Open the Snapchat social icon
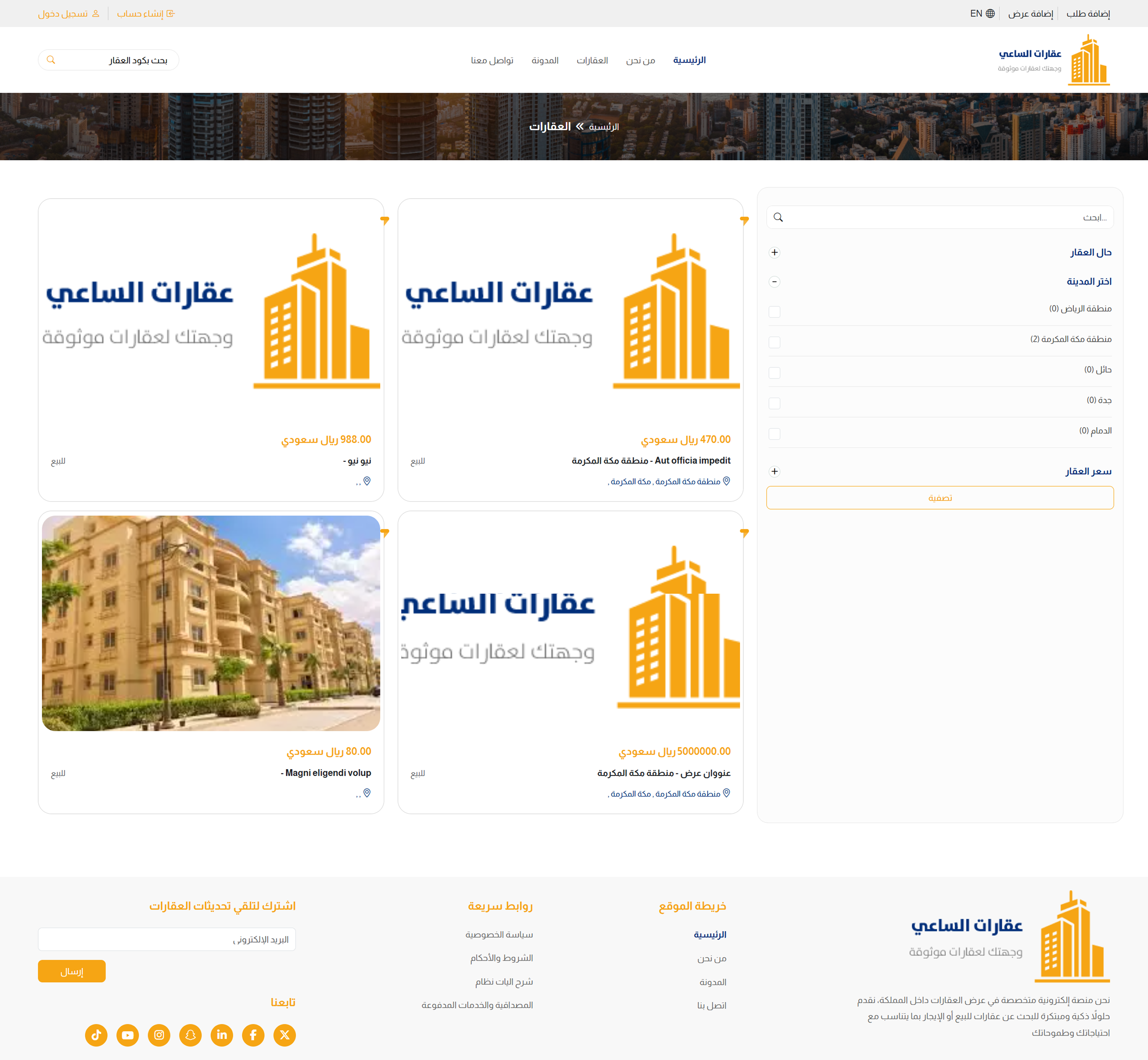 tap(191, 1035)
